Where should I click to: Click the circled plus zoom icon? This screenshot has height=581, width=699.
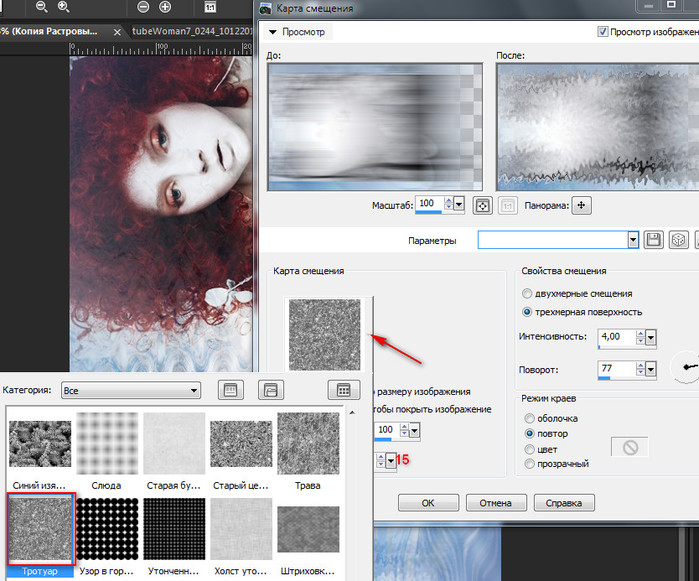165,7
